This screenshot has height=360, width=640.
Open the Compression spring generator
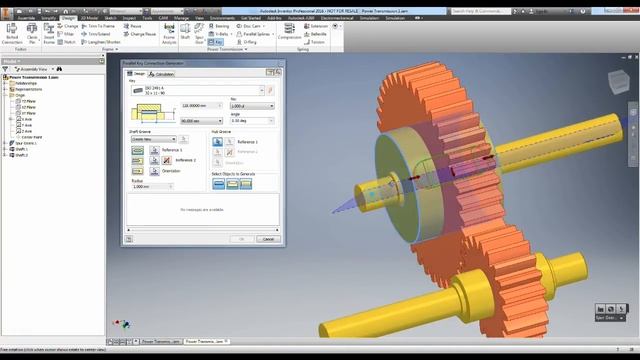(289, 31)
